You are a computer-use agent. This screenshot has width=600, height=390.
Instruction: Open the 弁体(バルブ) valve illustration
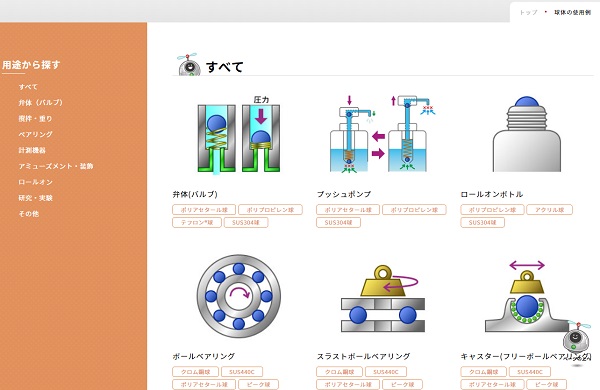239,134
